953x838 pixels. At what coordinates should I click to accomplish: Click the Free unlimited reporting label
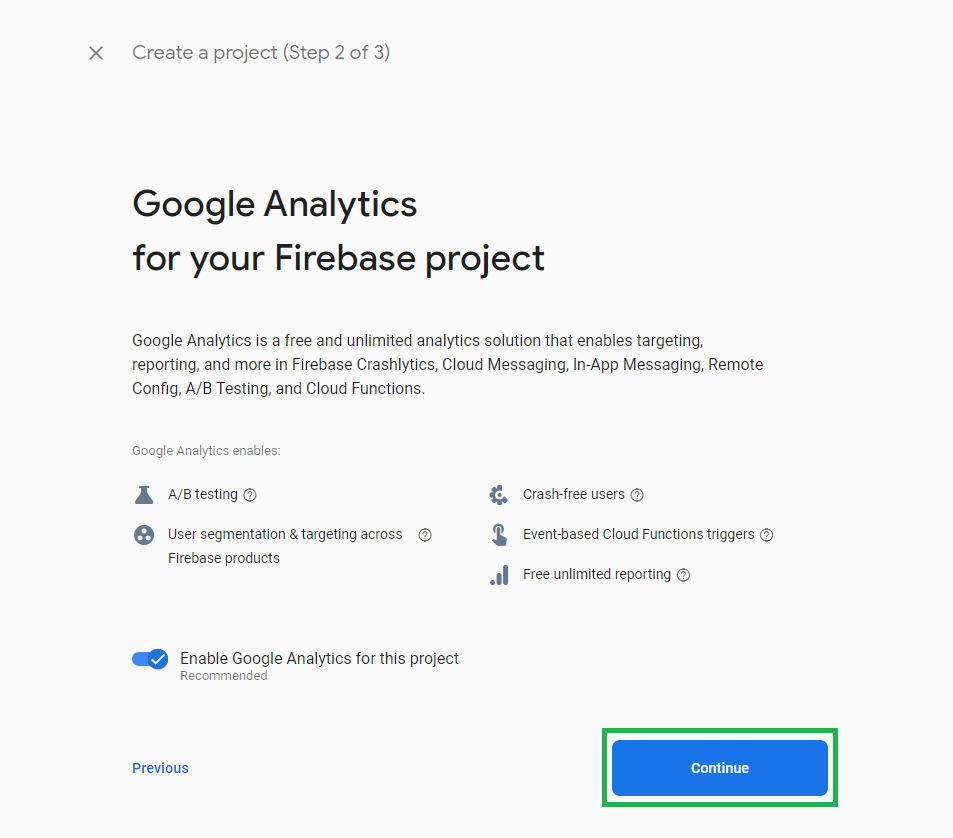click(597, 574)
